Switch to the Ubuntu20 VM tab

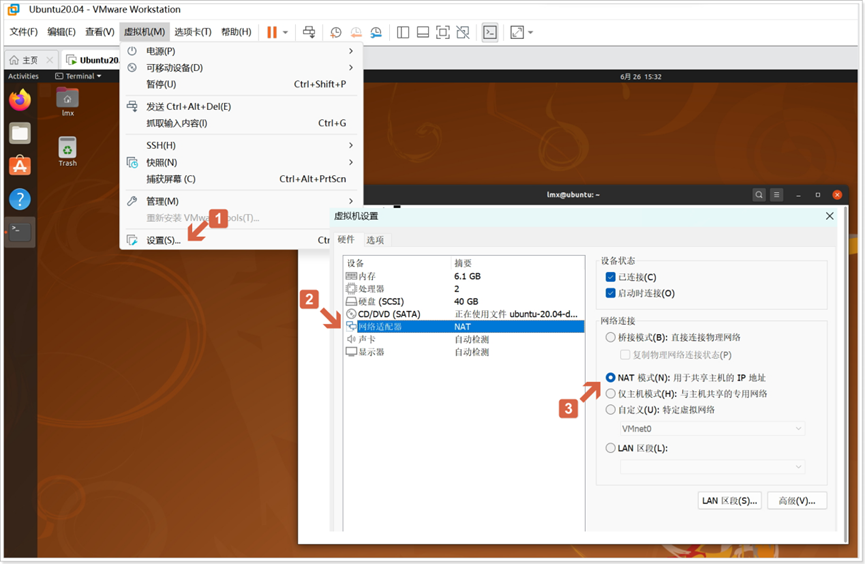[91, 60]
